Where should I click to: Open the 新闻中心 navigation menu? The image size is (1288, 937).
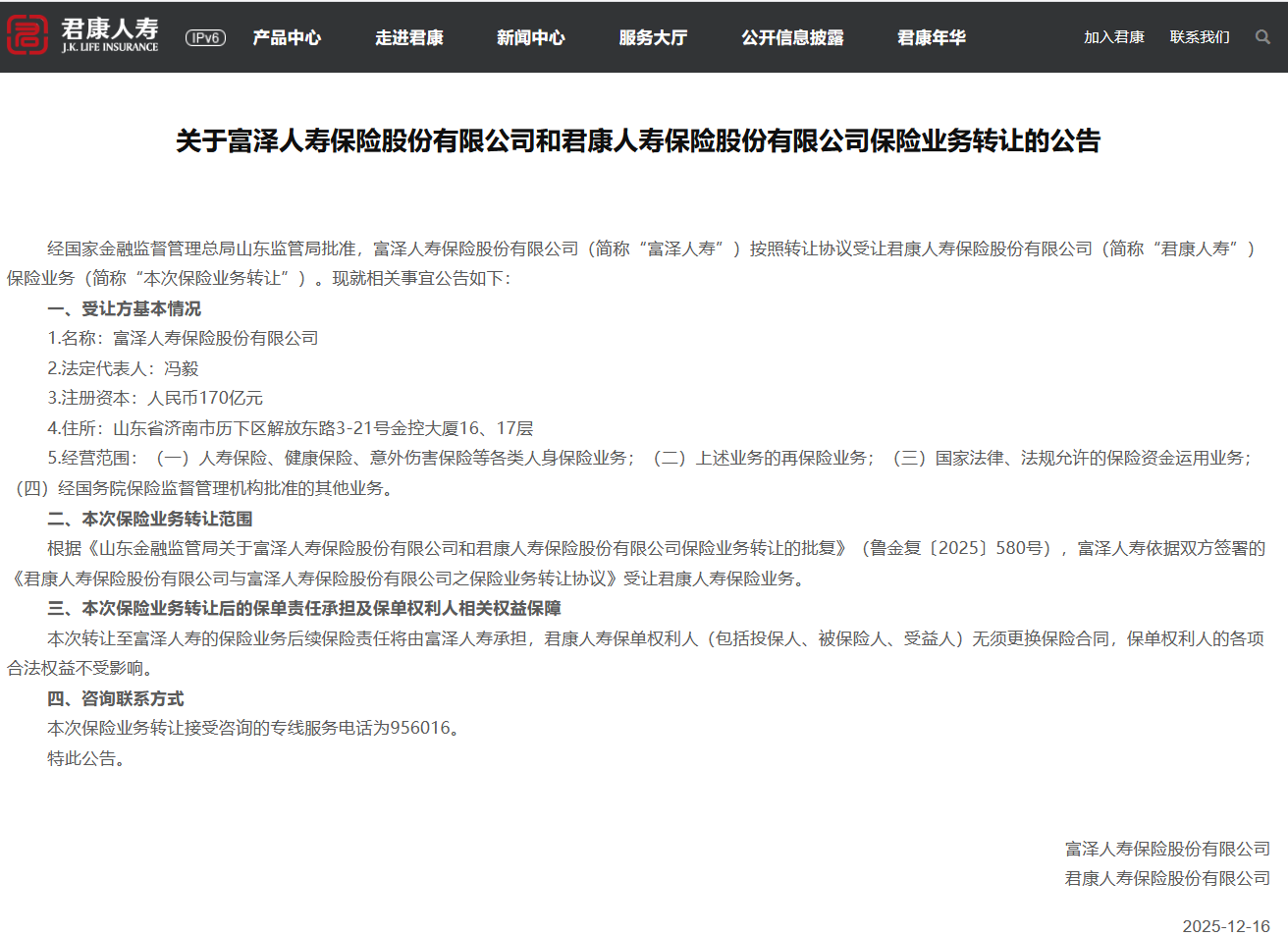[x=530, y=37]
